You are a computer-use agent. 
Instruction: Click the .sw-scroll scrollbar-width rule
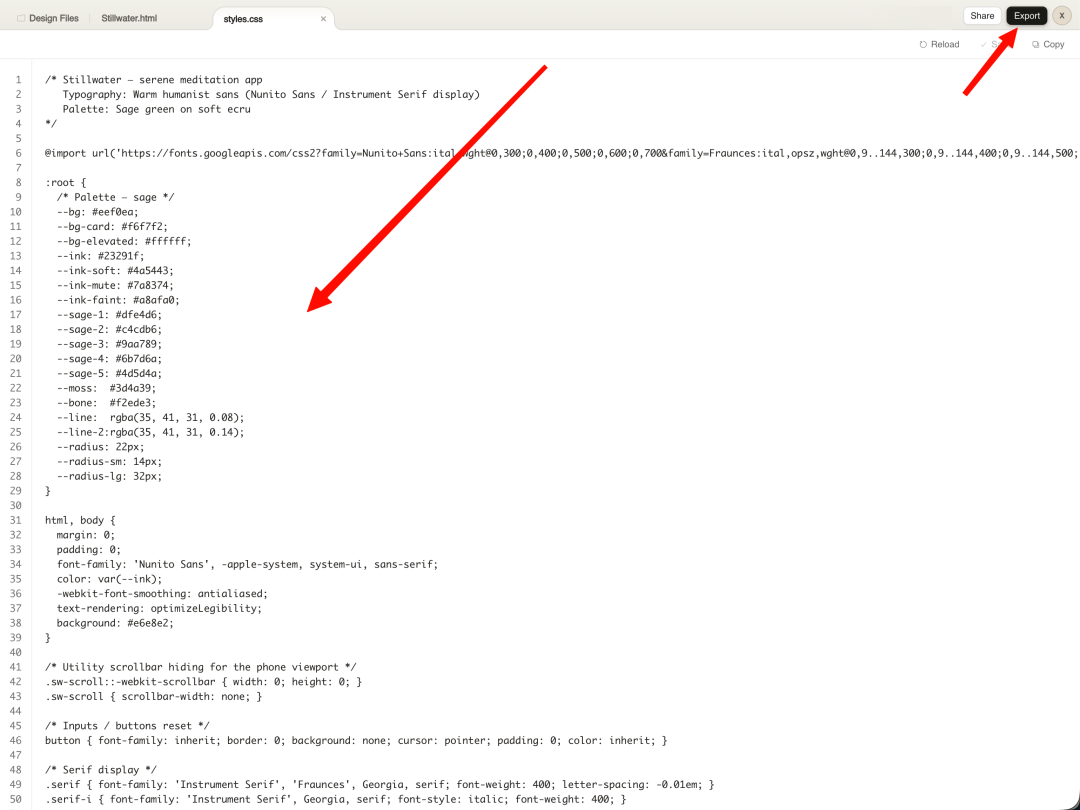[153, 696]
